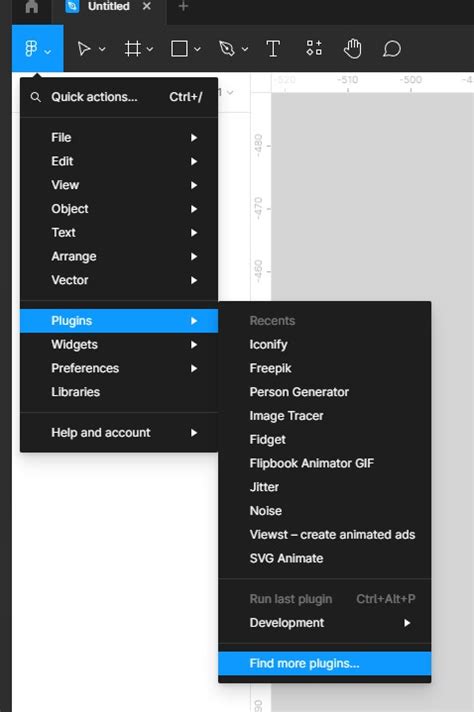Image resolution: width=474 pixels, height=712 pixels.
Task: Launch the Person Generator plugin
Action: (x=325, y=392)
